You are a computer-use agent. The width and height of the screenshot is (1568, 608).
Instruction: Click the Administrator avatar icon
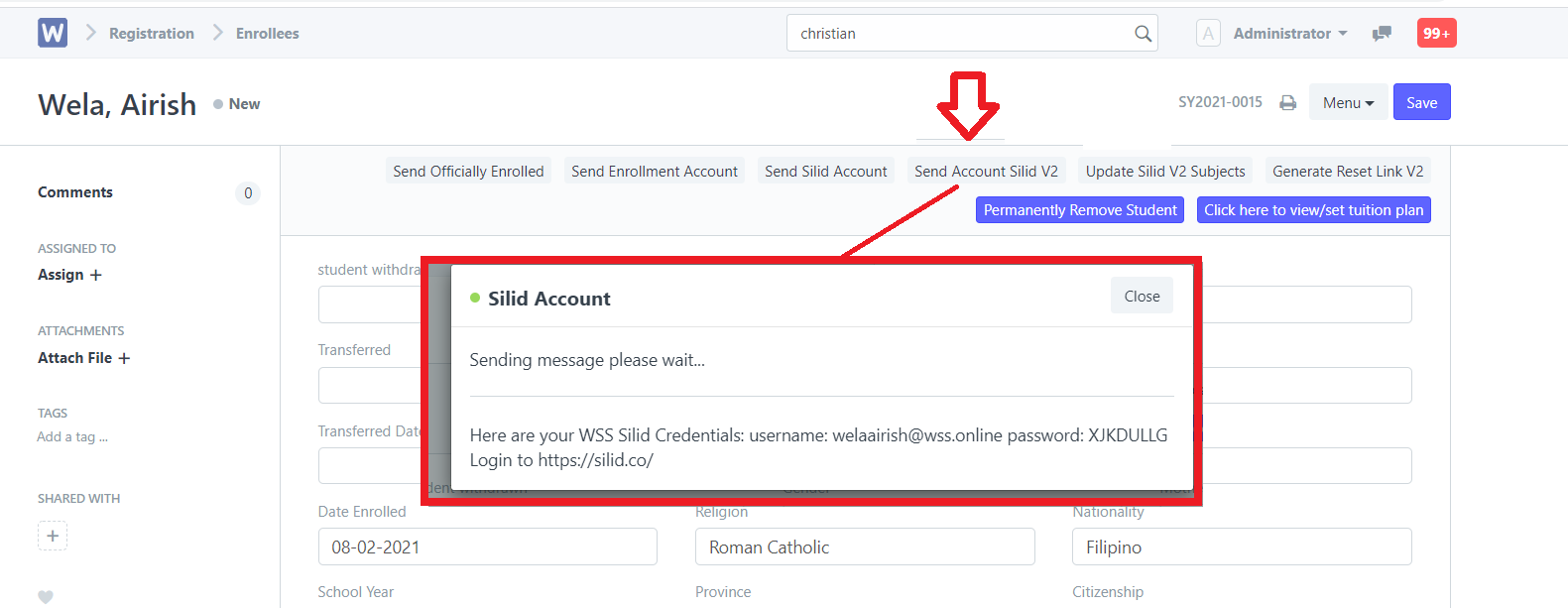[1208, 34]
